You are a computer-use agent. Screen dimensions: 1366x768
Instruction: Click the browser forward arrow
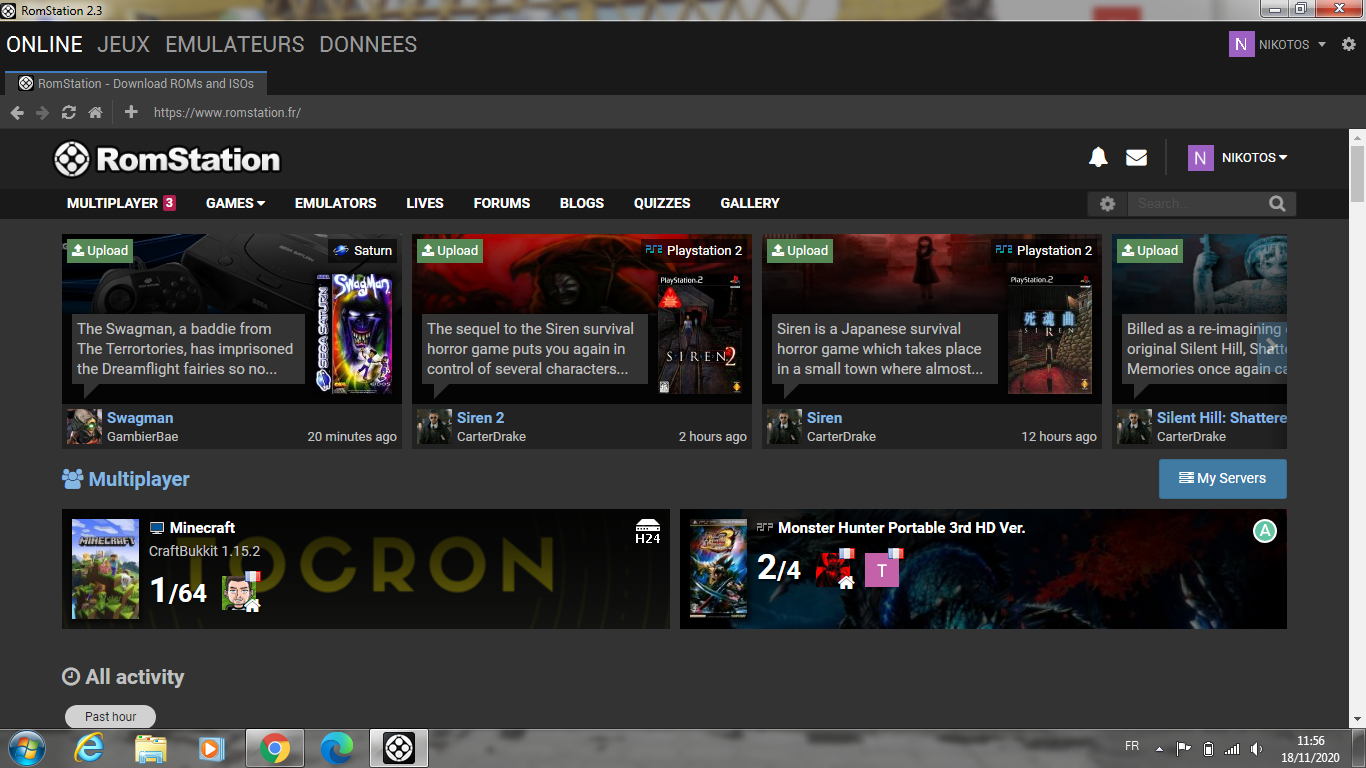[42, 112]
